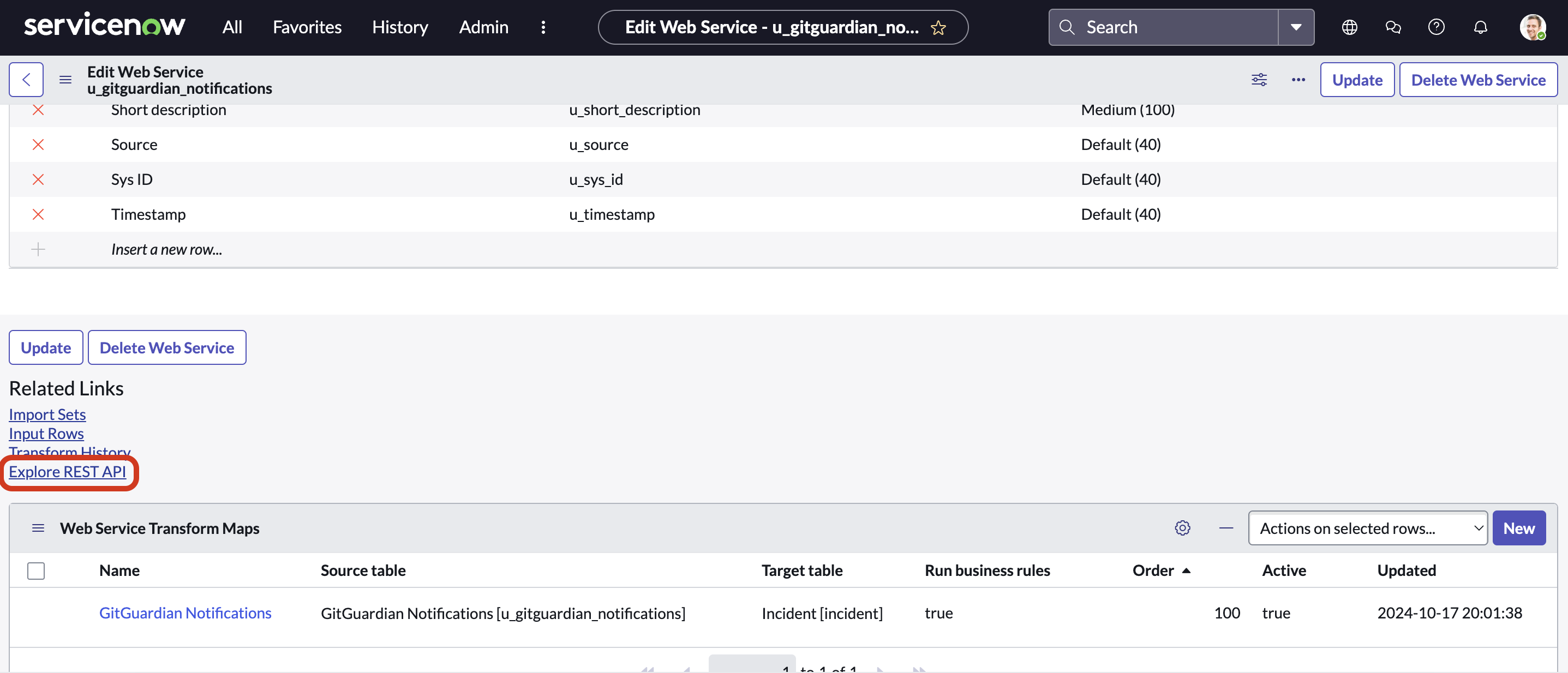Open the Web Service Transform Maps list menu
Image resolution: width=1568 pixels, height=673 pixels.
(x=38, y=528)
